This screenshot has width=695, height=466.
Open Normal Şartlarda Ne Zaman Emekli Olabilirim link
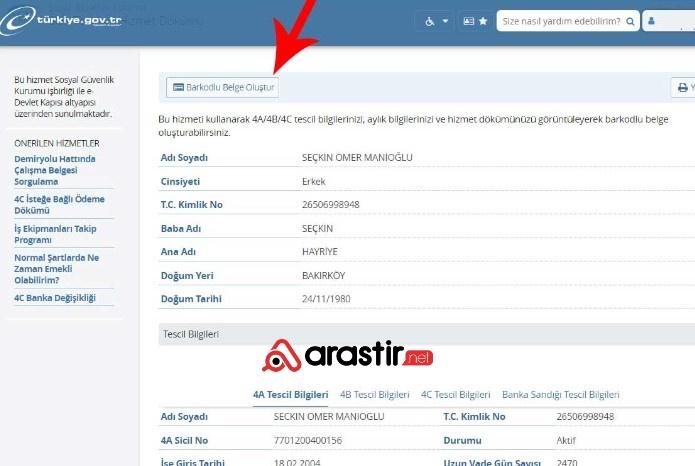(x=56, y=269)
